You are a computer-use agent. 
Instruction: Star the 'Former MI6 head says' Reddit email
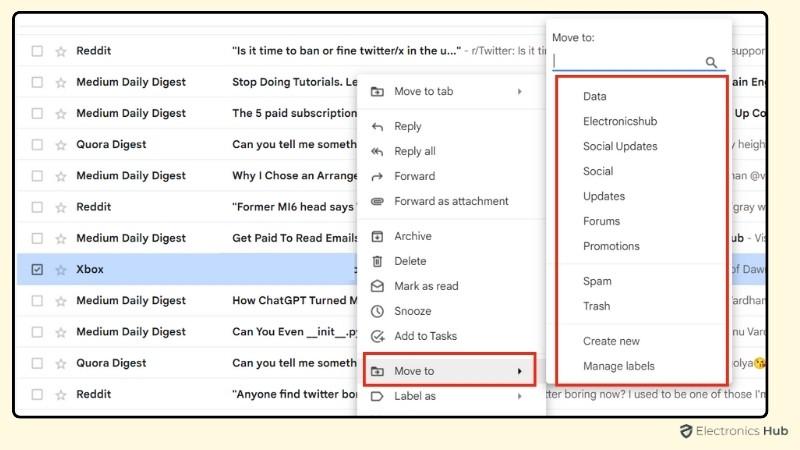click(x=61, y=207)
